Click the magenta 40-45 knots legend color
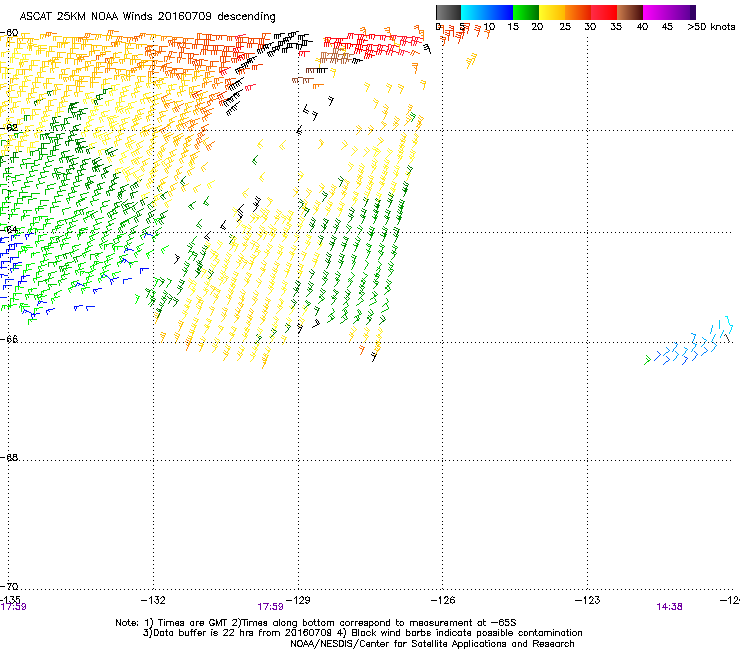Screen dimensions: 740x650 [x=656, y=12]
